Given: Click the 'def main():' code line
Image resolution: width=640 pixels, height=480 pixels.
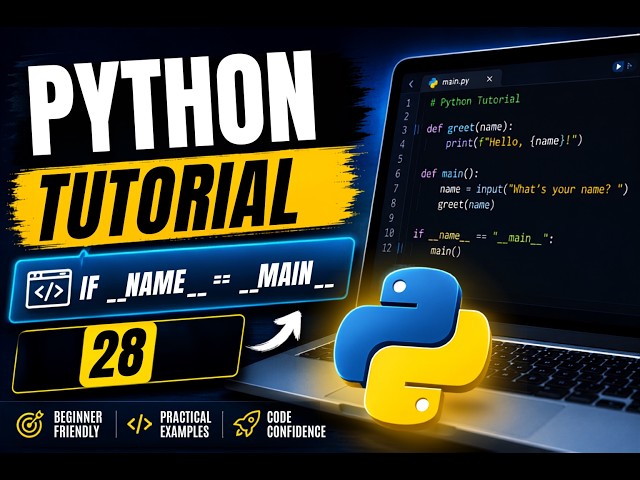Looking at the screenshot, I should click(x=449, y=173).
